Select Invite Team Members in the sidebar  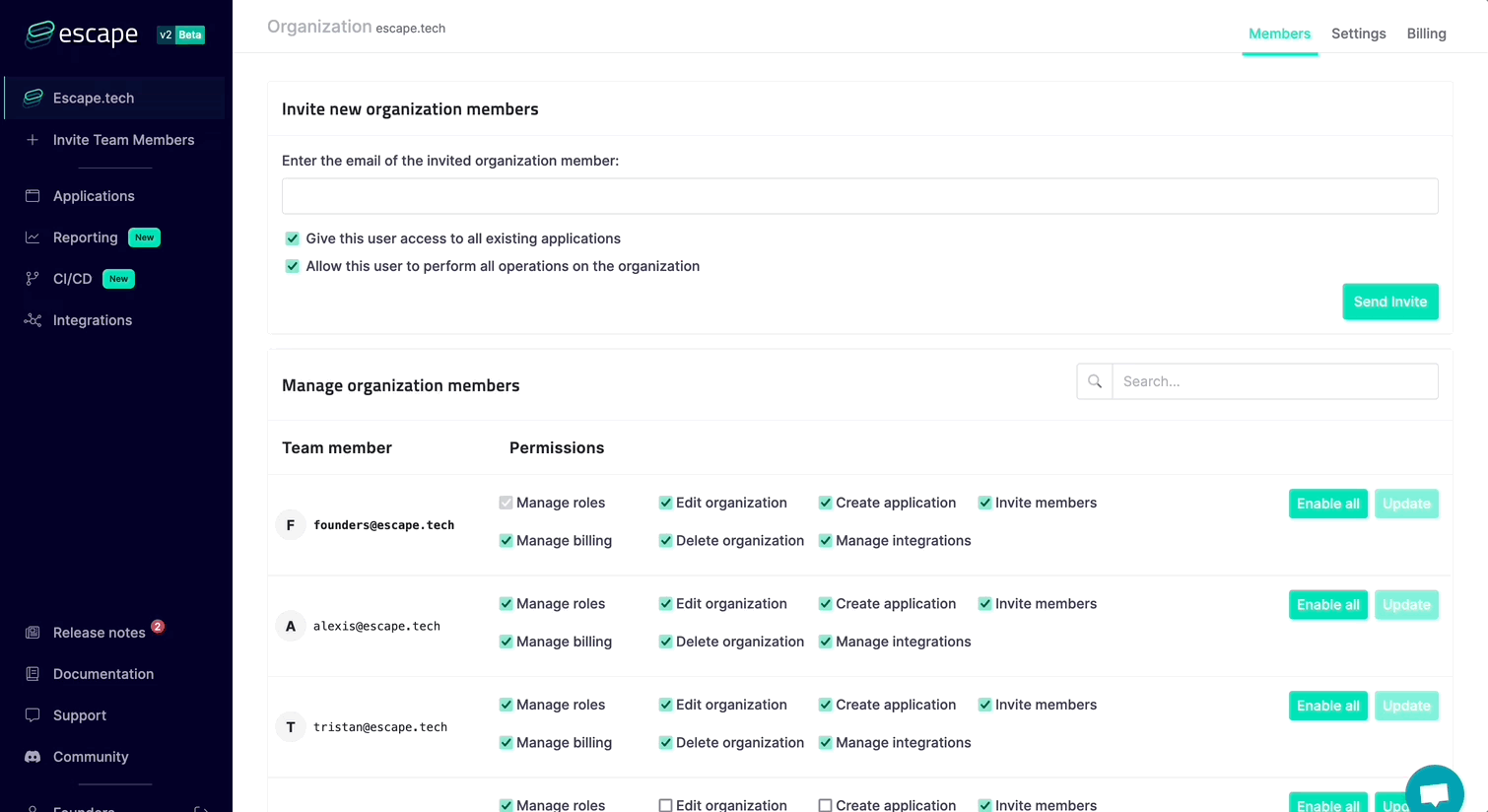[123, 140]
